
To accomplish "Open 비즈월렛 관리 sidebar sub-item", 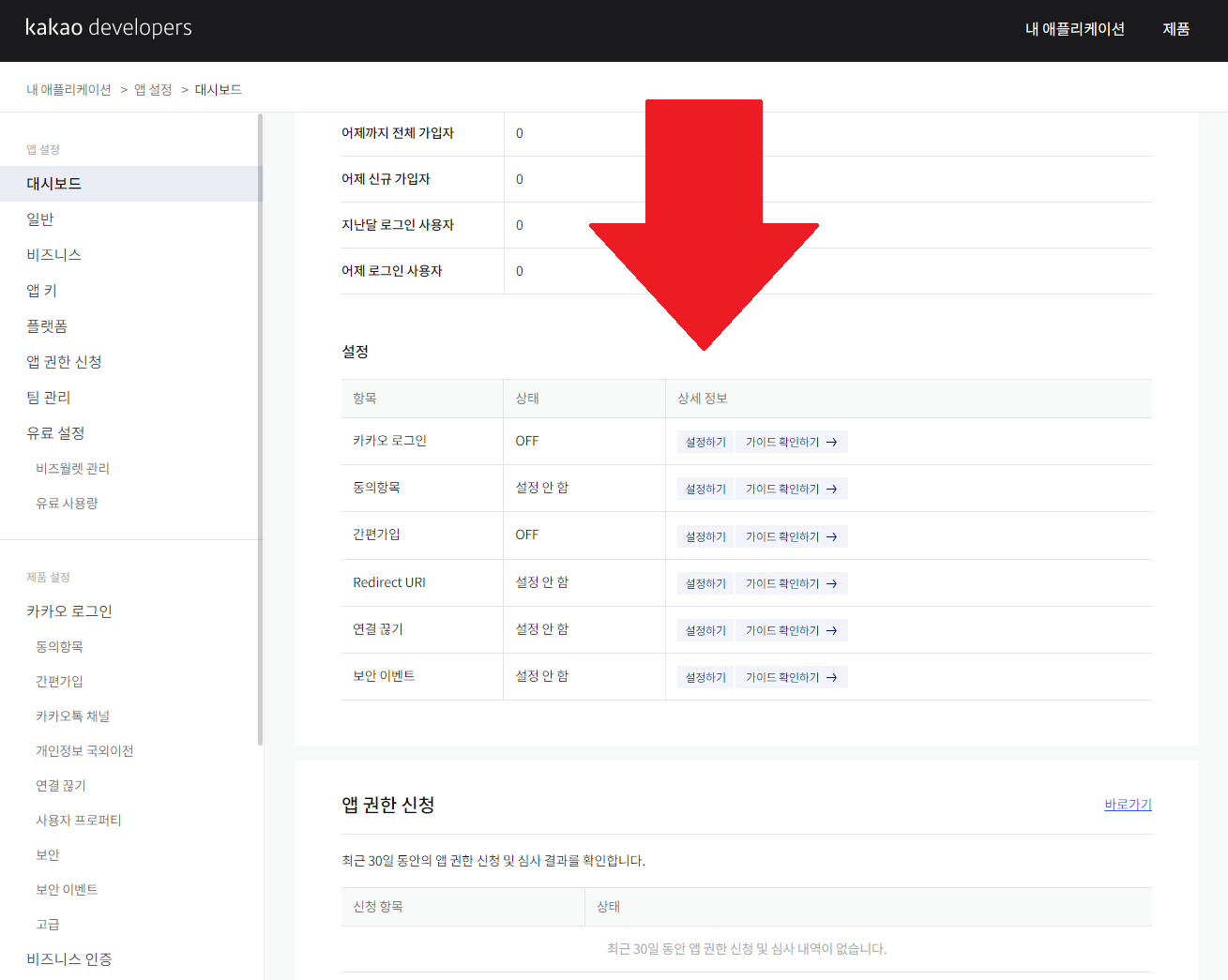I will coord(72,469).
